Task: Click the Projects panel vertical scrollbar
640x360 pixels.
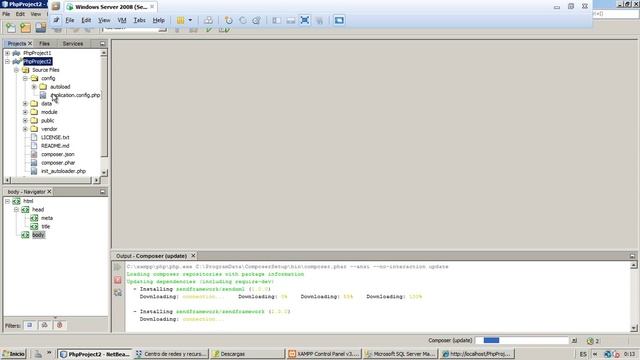Action: click(x=104, y=113)
